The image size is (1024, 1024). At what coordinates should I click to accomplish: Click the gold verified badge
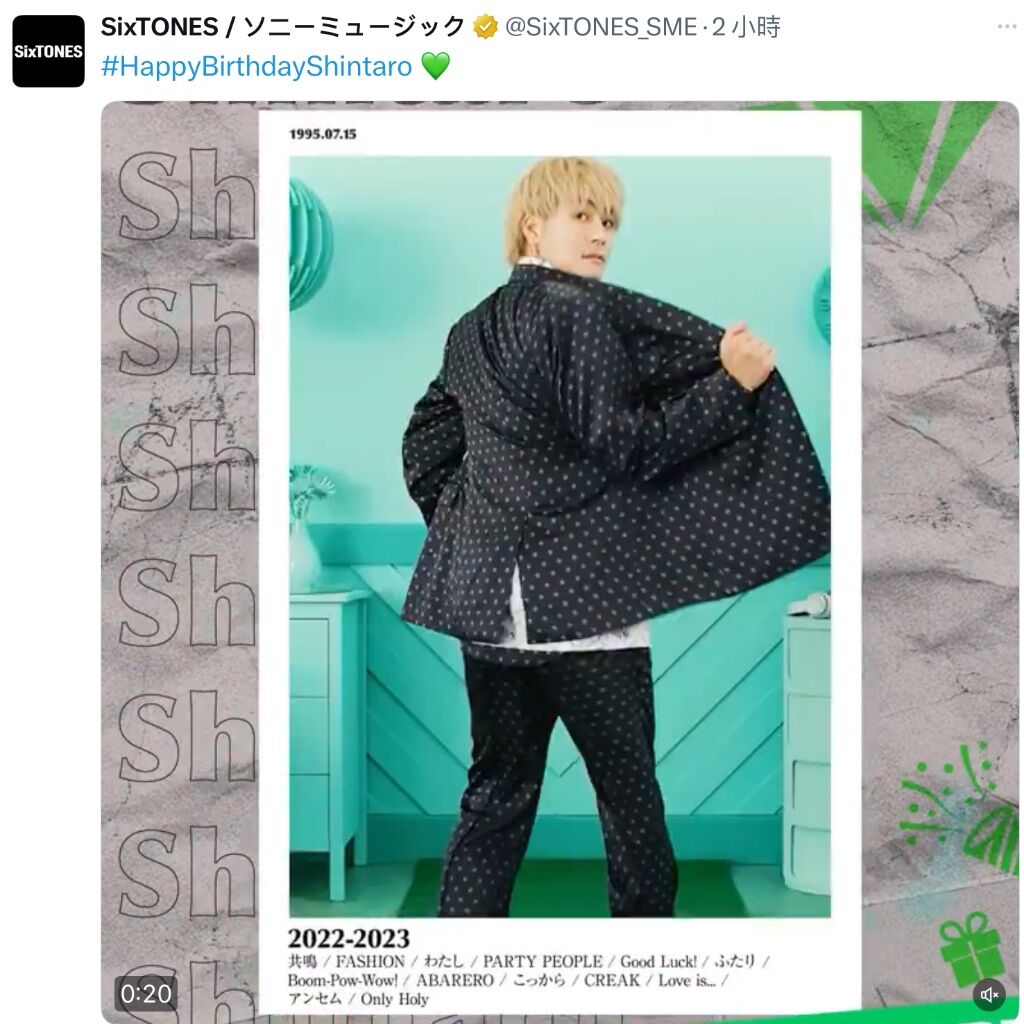[x=485, y=27]
